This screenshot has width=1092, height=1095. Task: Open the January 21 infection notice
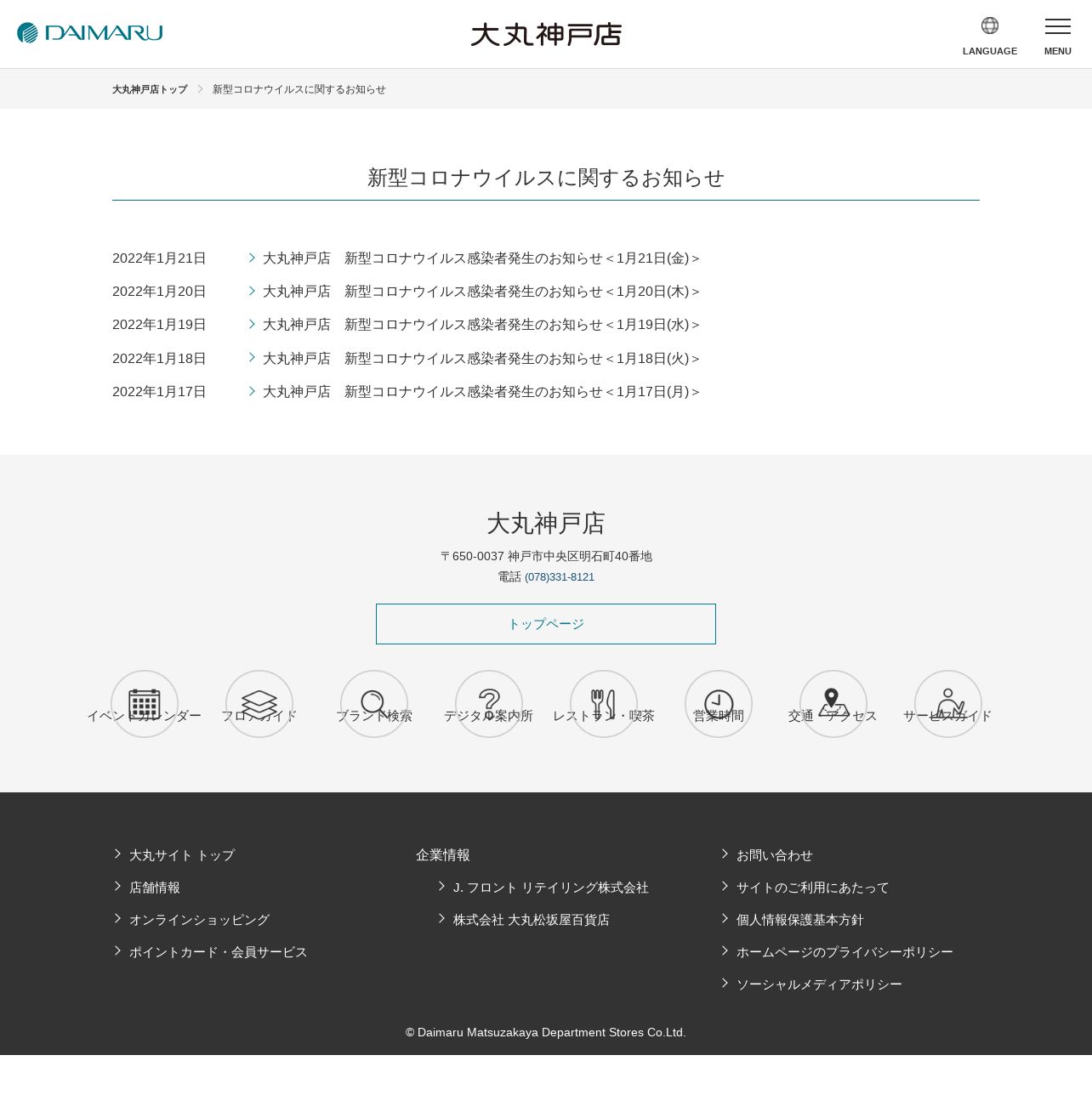coord(481,258)
